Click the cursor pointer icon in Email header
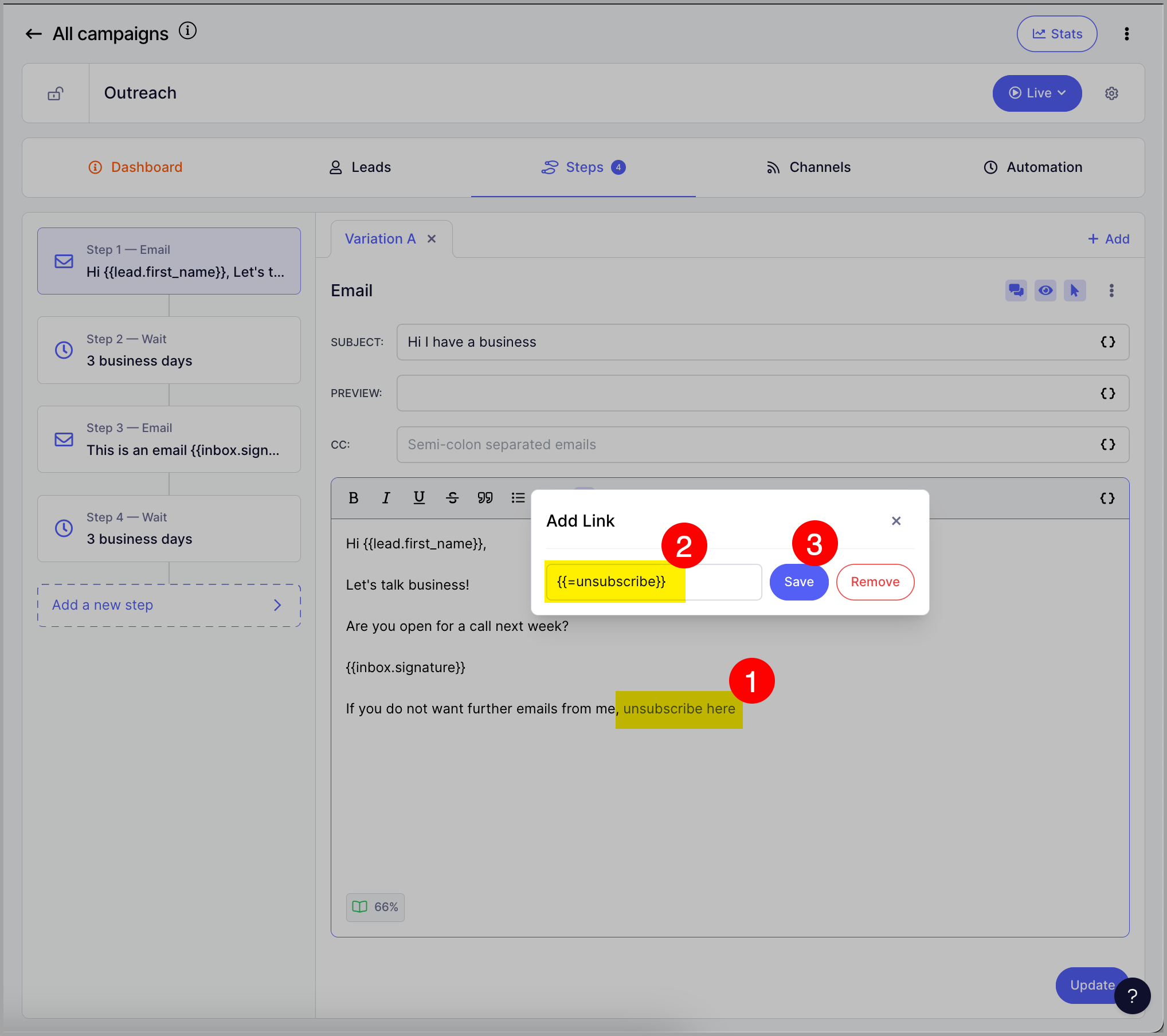 [x=1075, y=291]
